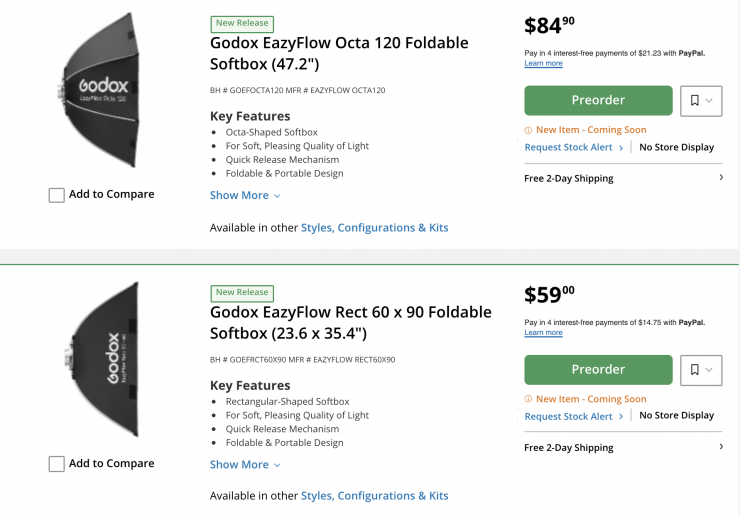Click the info icon beside Octa 120 Coming Soon
This screenshot has width=740, height=517.
pyautogui.click(x=528, y=130)
